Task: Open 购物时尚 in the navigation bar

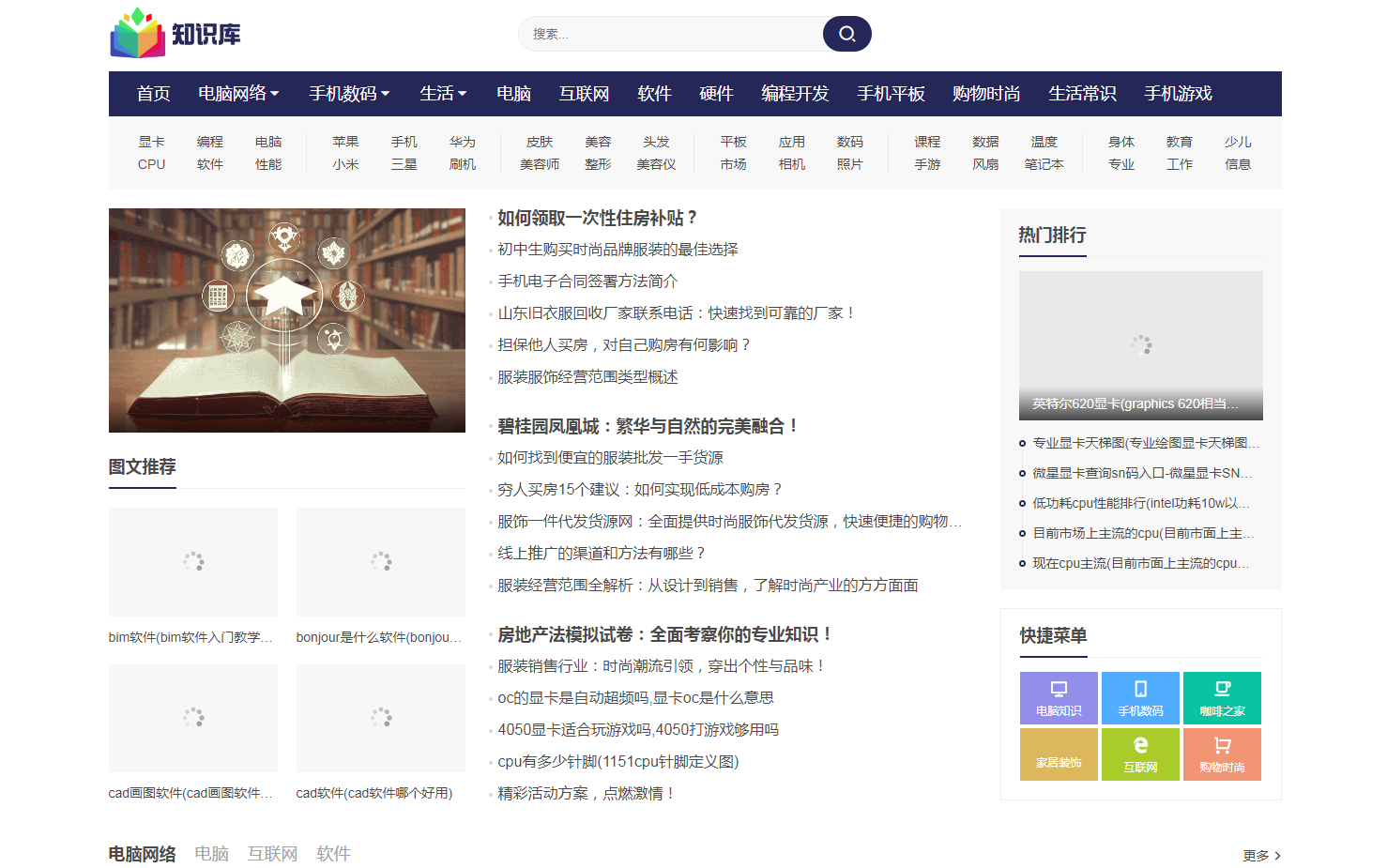Action: (x=986, y=94)
